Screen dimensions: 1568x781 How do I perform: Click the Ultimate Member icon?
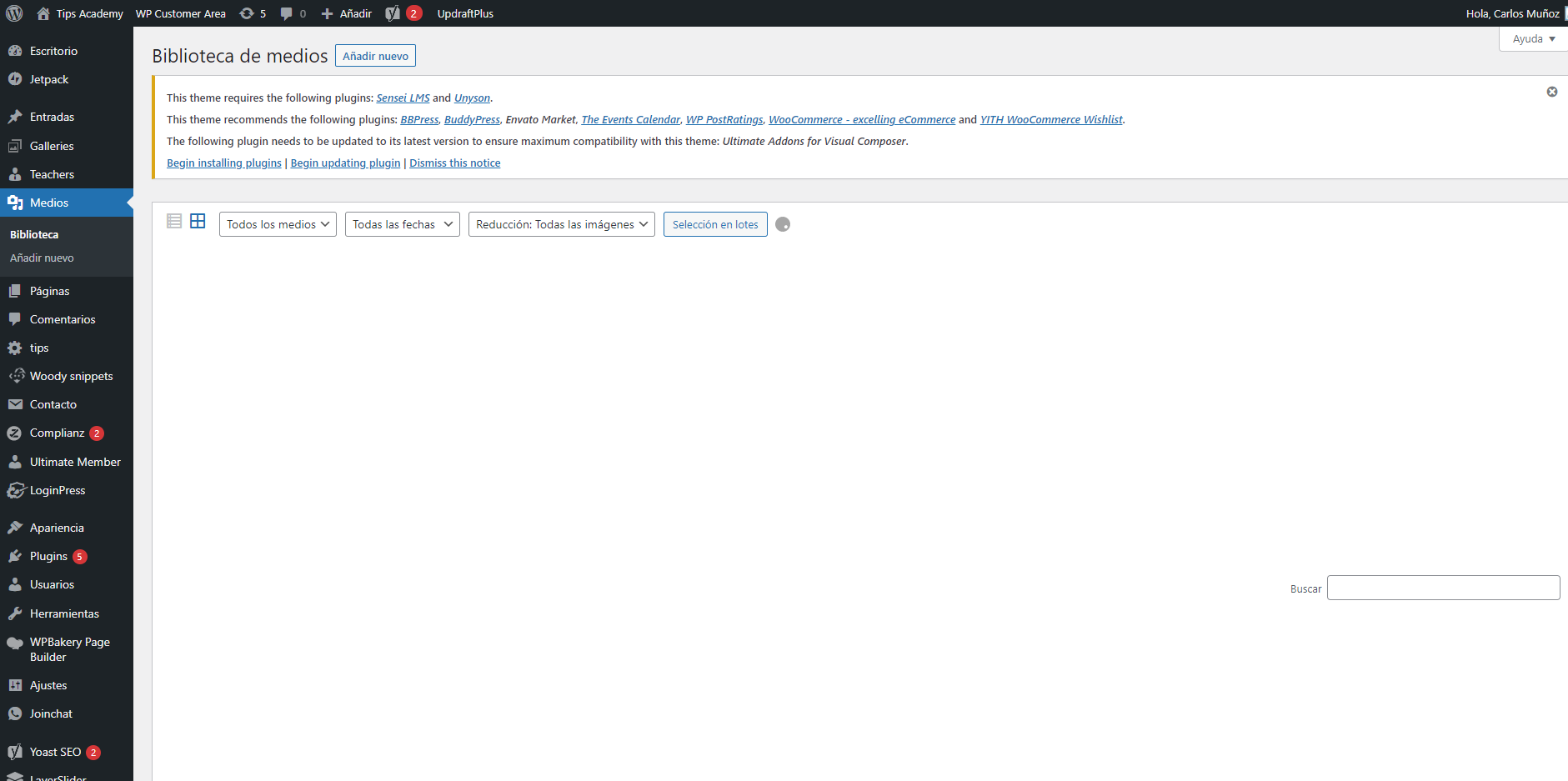(15, 462)
